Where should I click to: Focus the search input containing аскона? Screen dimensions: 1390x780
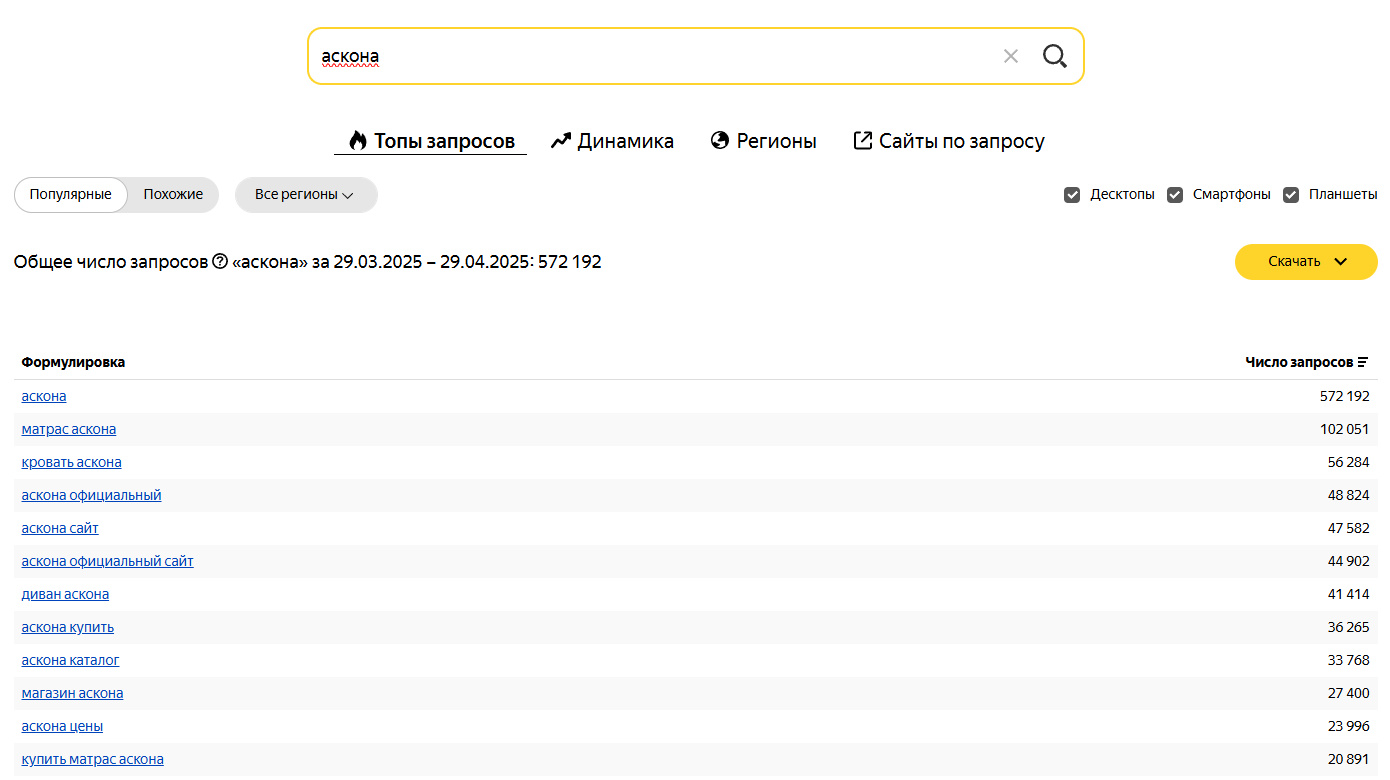pos(650,56)
